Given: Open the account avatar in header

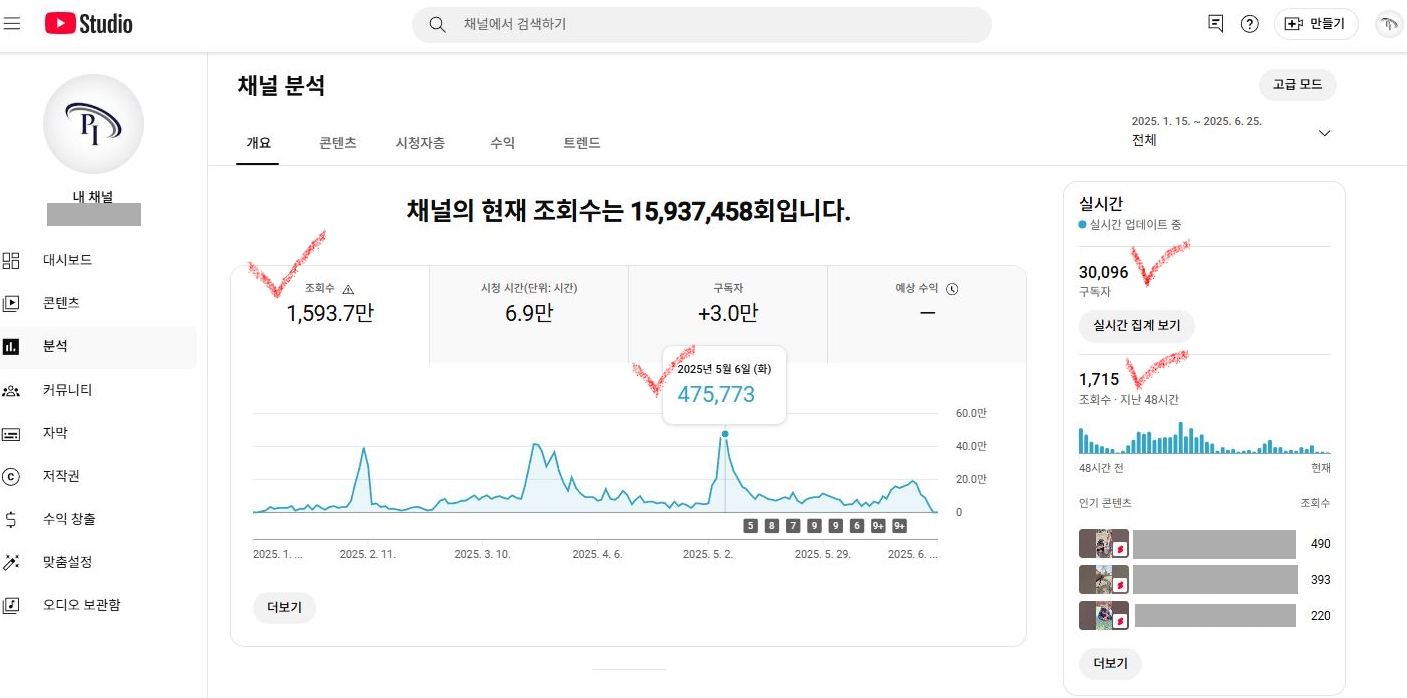Looking at the screenshot, I should click(x=1389, y=24).
